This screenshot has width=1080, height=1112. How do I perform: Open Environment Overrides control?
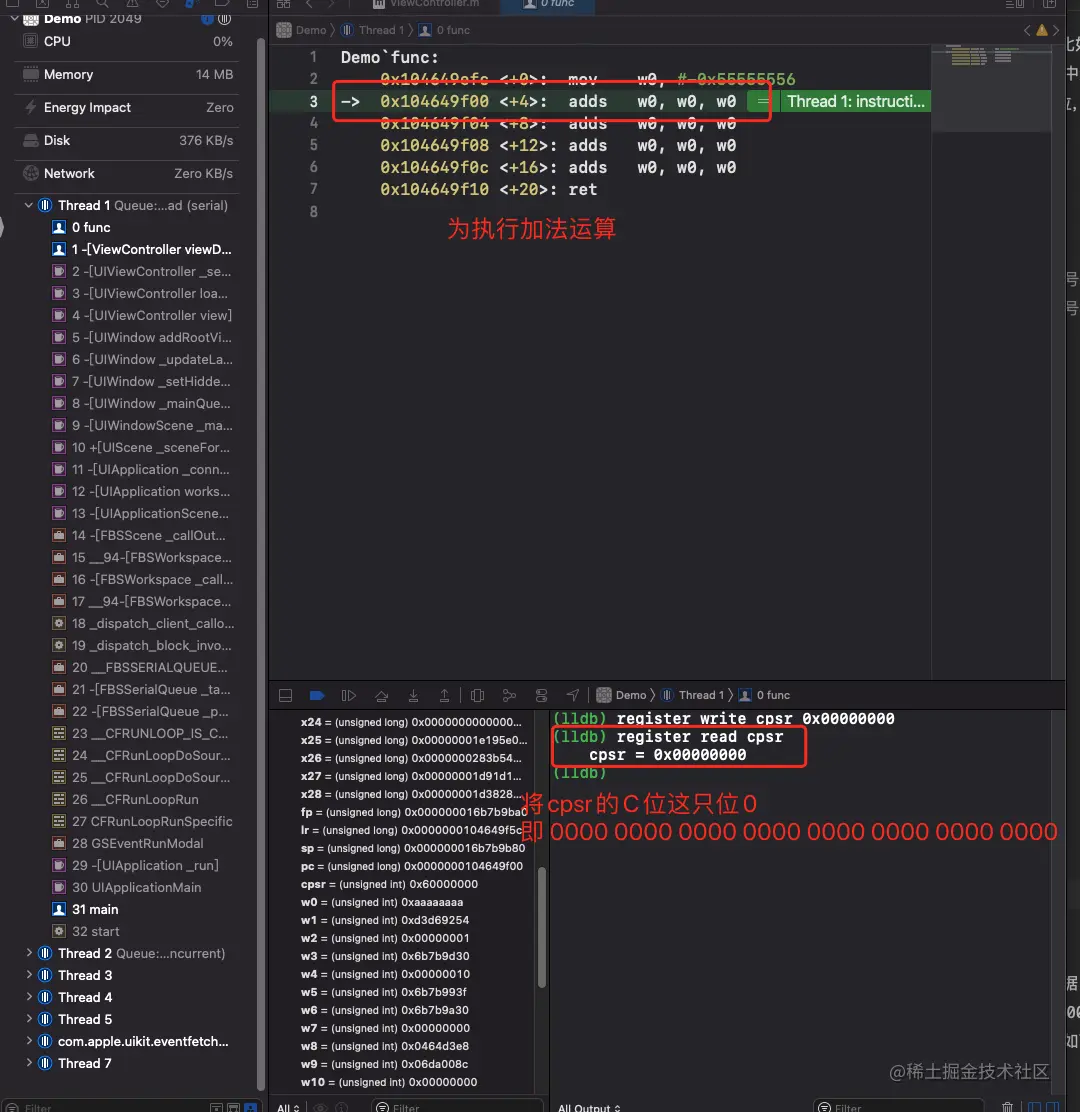(x=541, y=696)
